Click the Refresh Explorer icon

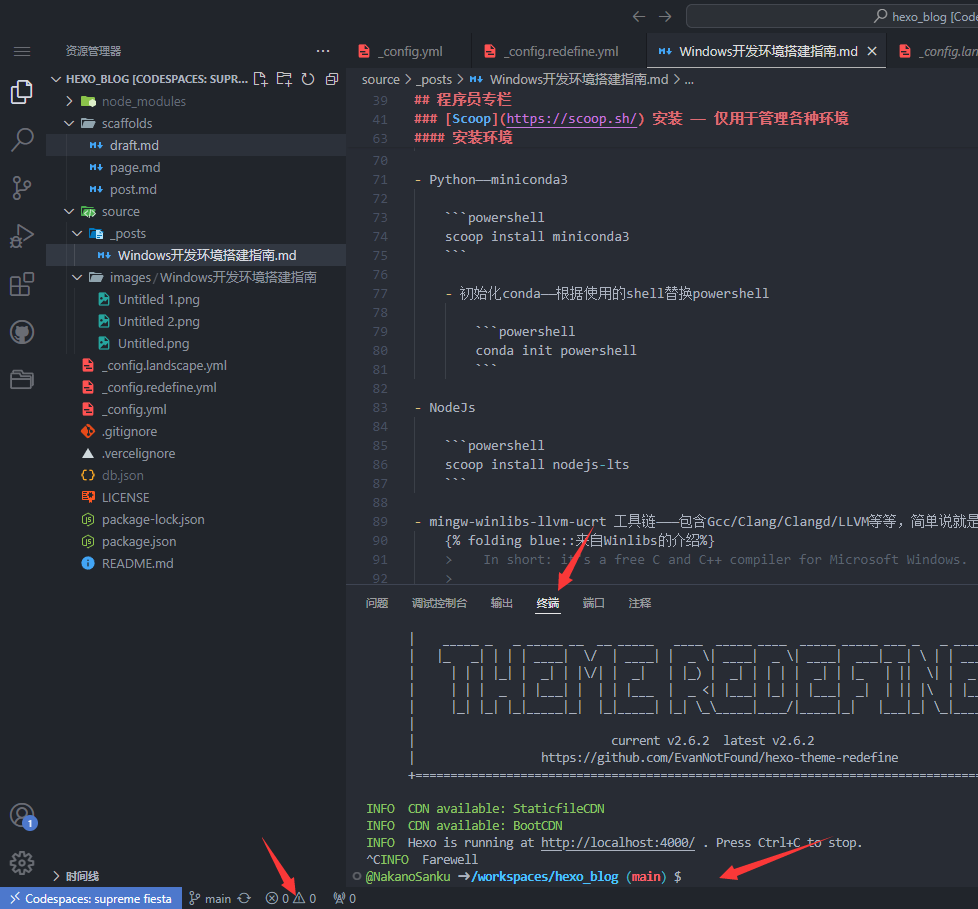308,79
